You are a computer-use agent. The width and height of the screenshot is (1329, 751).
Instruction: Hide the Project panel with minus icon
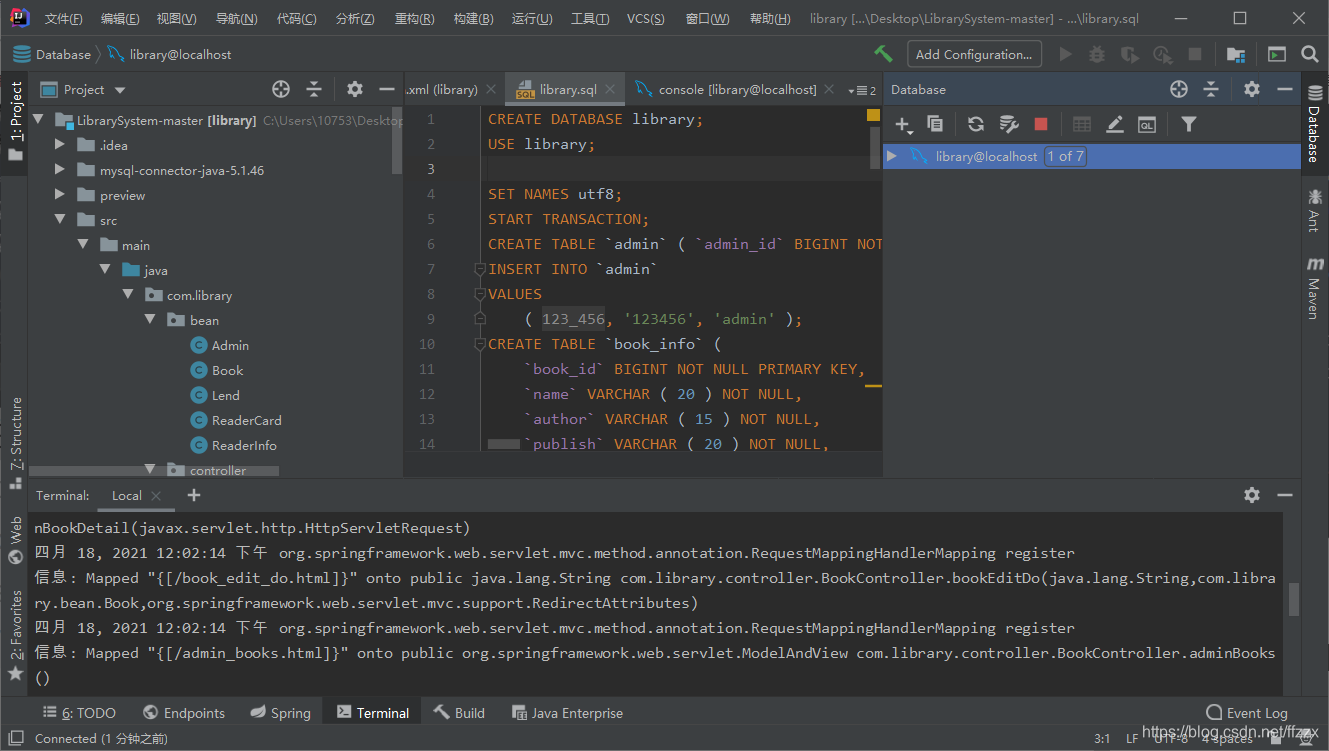tap(387, 89)
